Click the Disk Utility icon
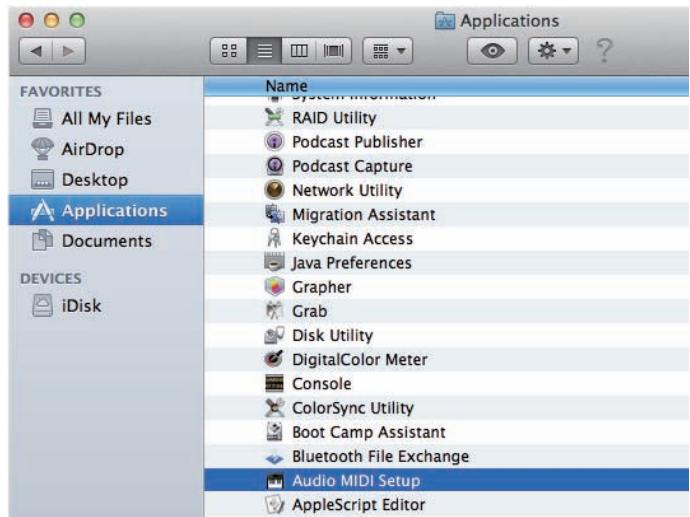The width and height of the screenshot is (690, 517). pyautogui.click(x=274, y=335)
